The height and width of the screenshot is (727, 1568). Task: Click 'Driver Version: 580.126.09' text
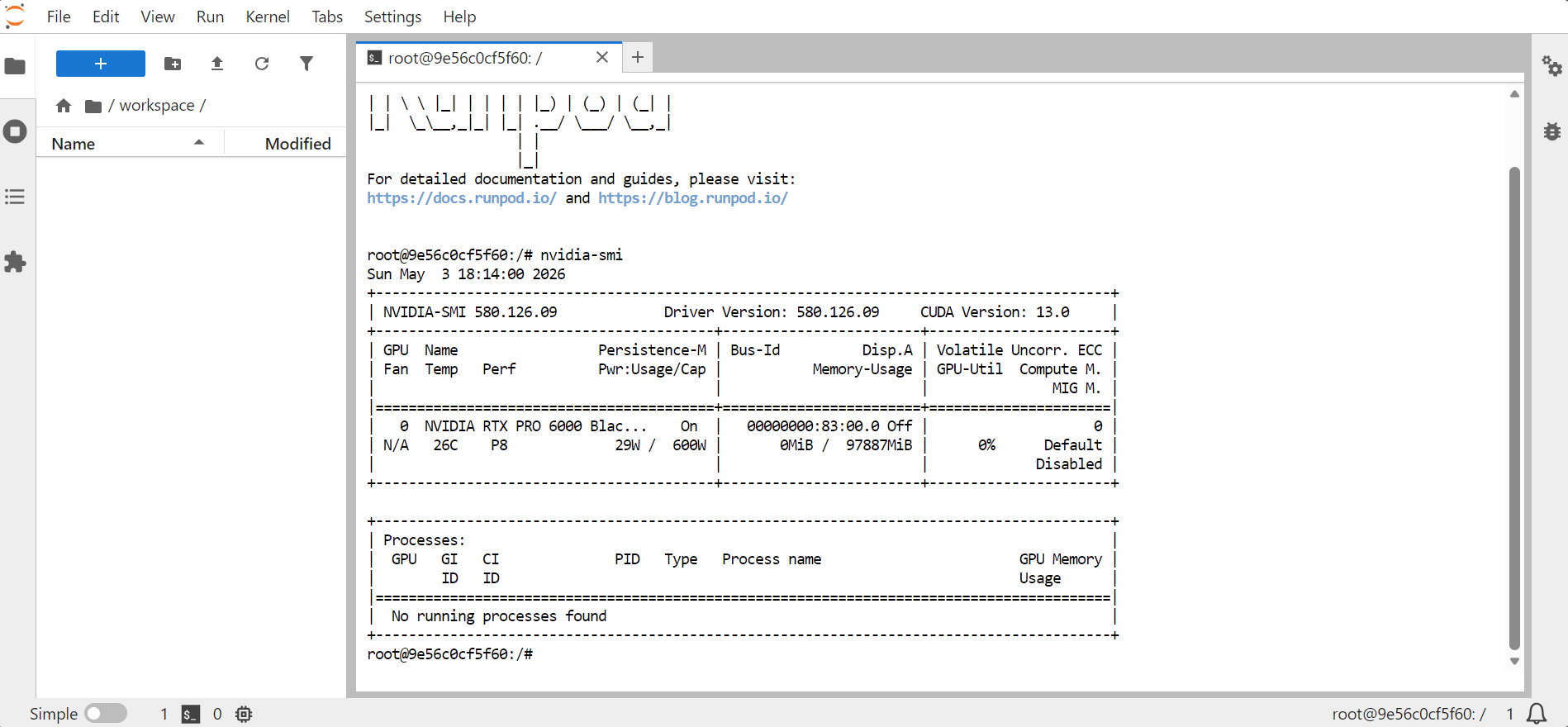(772, 312)
